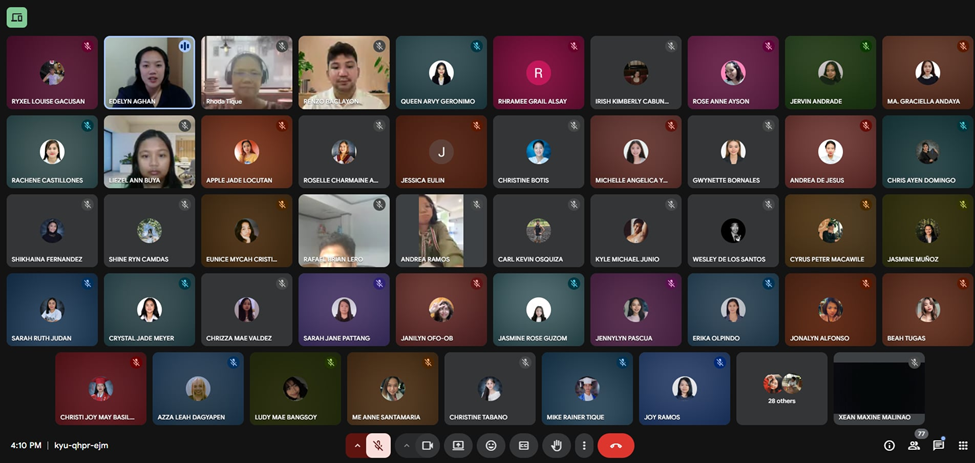
Task: Open the activities grid icon
Action: pyautogui.click(x=962, y=445)
